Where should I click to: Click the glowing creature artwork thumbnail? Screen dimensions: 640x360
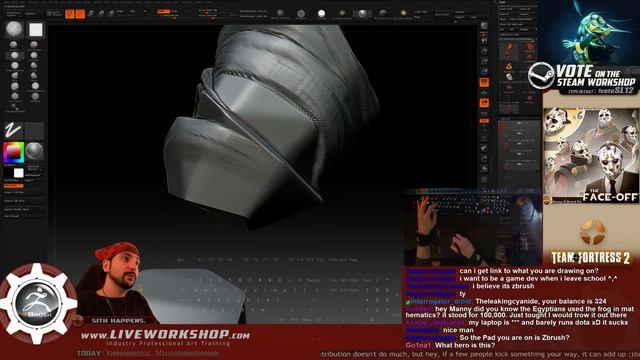pyautogui.click(x=589, y=32)
